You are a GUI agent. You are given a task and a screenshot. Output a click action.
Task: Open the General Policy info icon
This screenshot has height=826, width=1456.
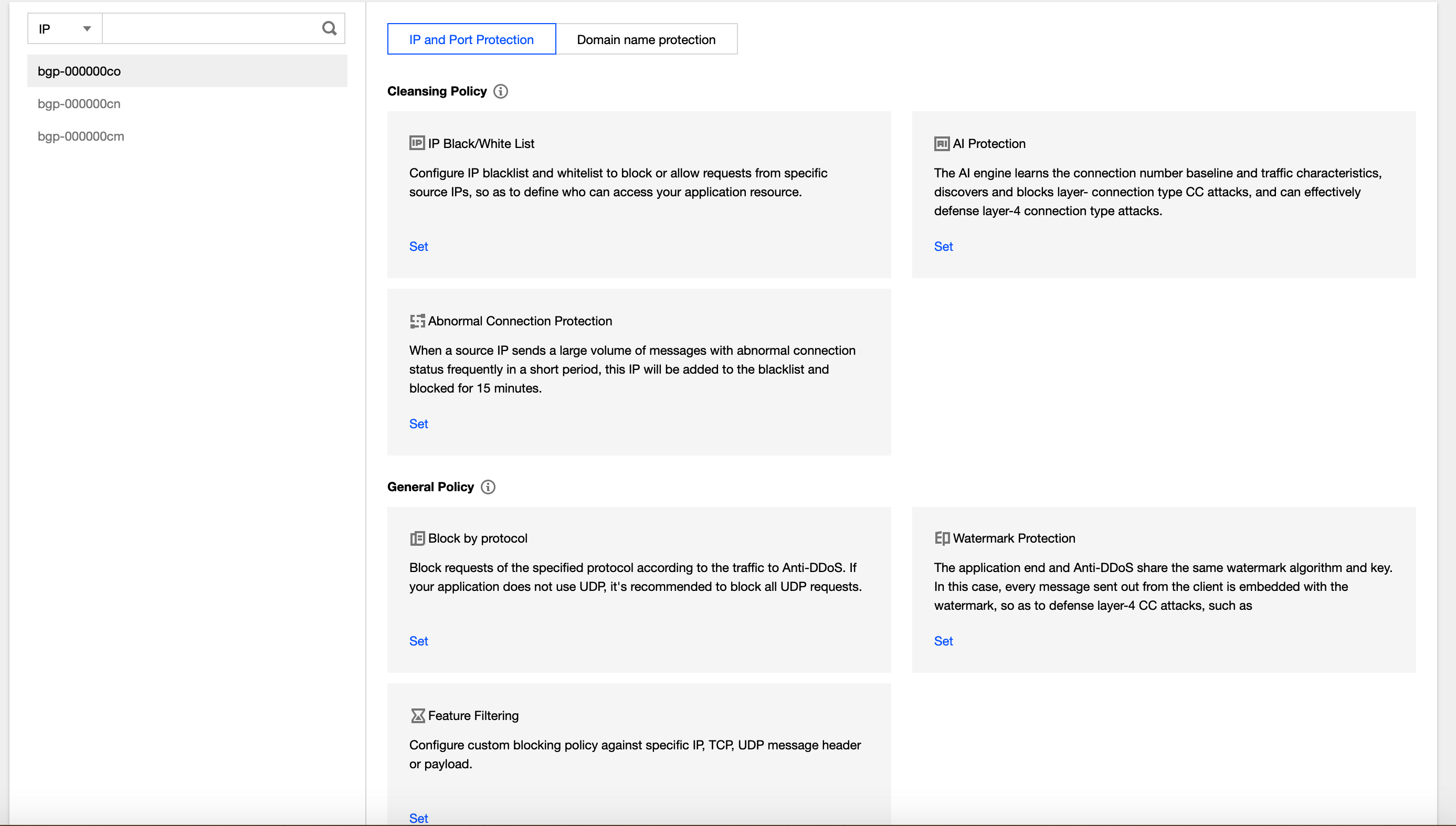(x=488, y=487)
